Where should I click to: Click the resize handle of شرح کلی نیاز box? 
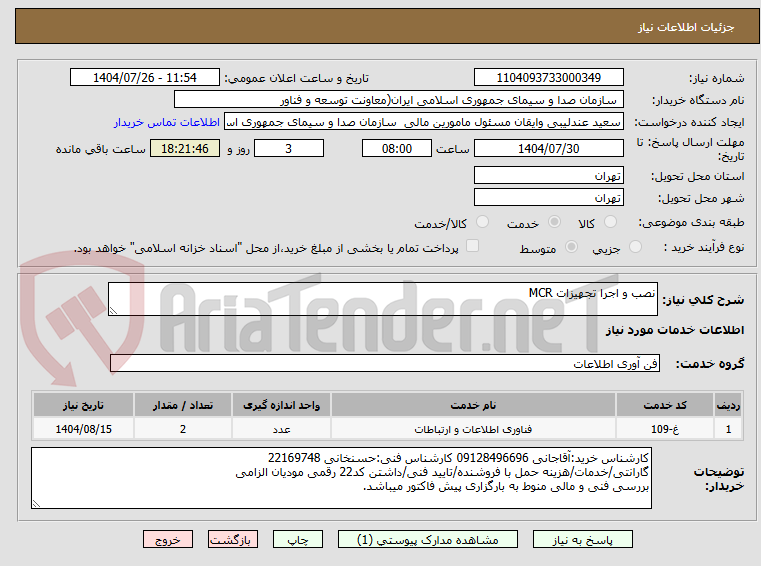(113, 311)
